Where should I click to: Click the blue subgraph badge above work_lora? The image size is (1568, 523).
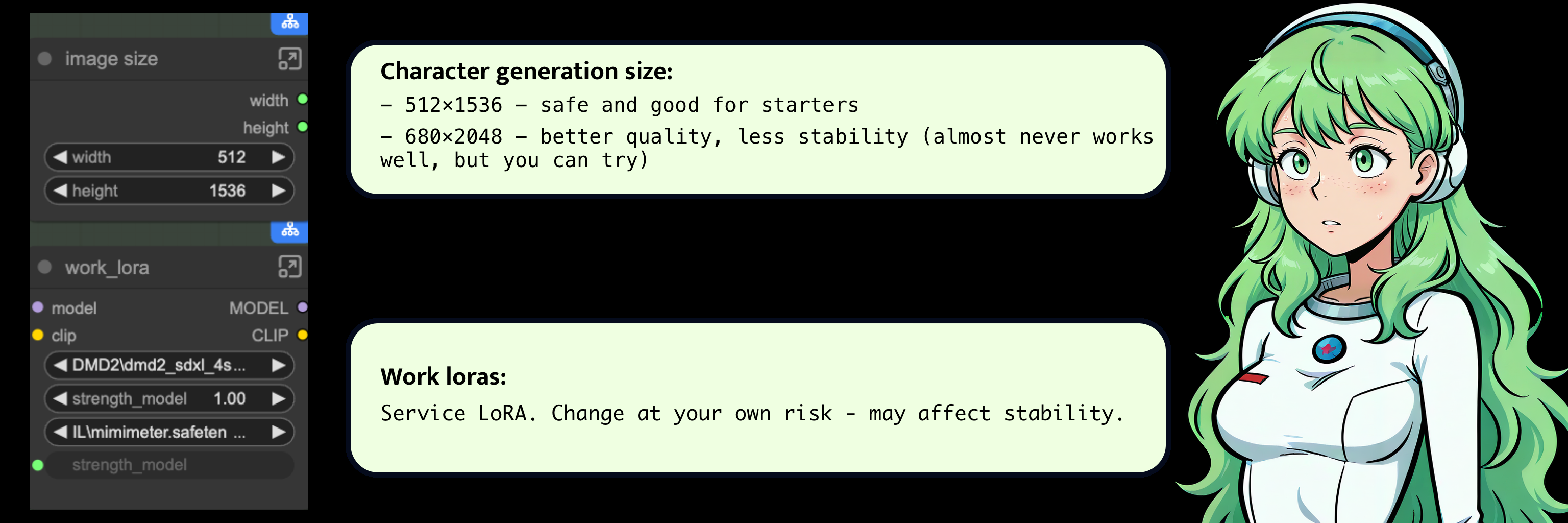pyautogui.click(x=290, y=231)
